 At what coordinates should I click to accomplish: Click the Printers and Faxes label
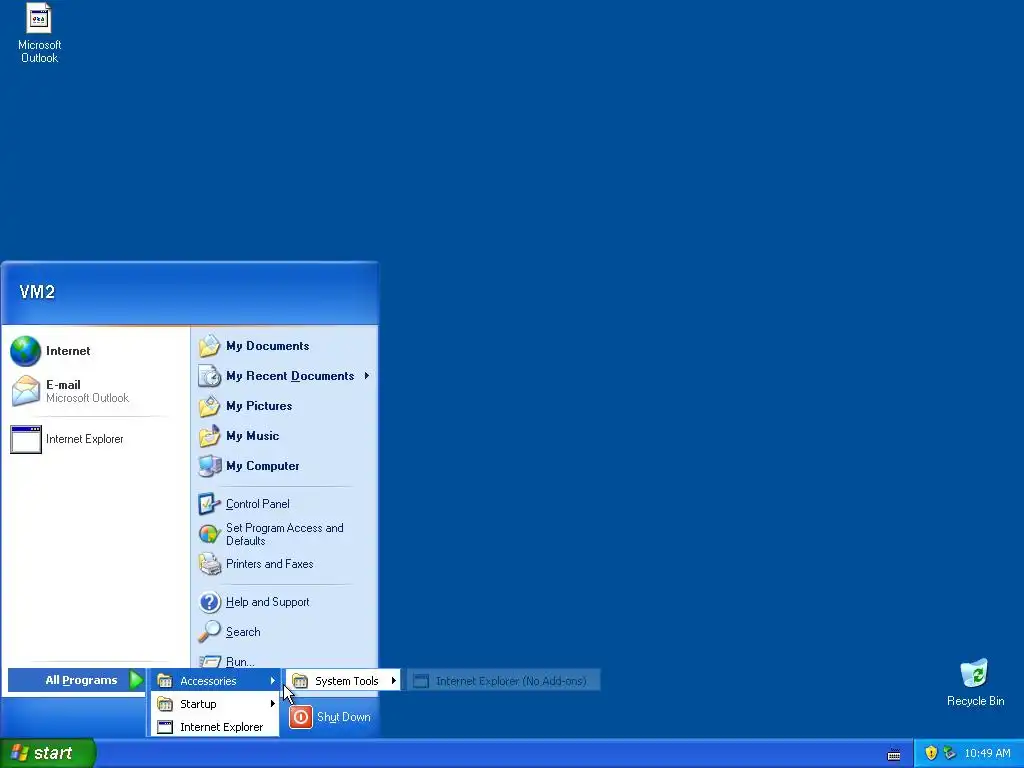point(270,564)
